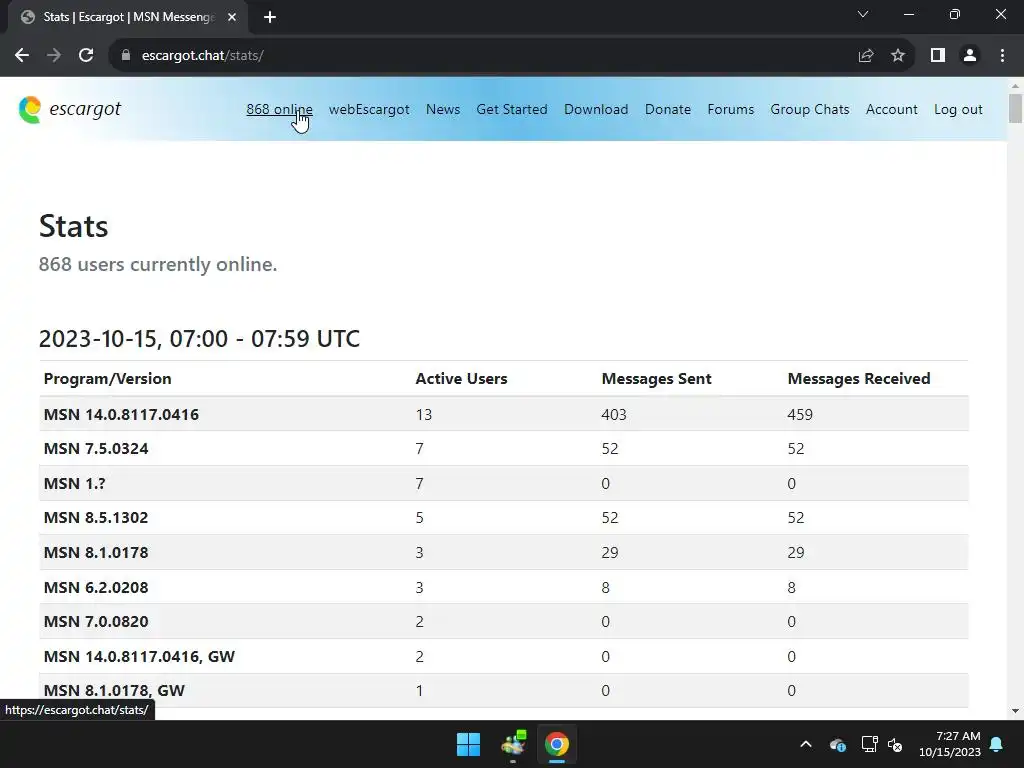Screen dimensions: 1024x768
Task: Click the 'MSN 7.0.0820' row label
Action: 96,621
